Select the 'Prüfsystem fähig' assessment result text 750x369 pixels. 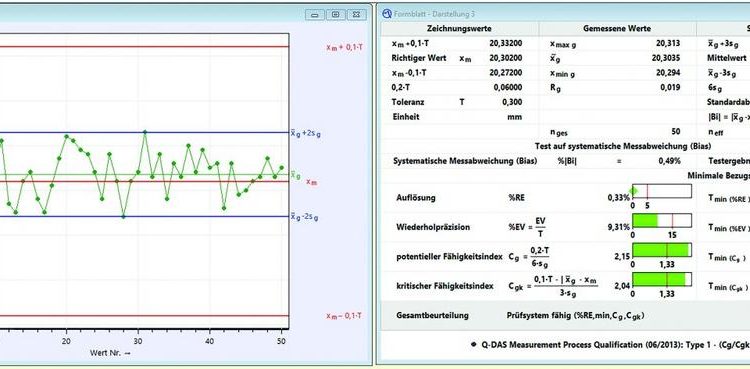tap(575, 316)
